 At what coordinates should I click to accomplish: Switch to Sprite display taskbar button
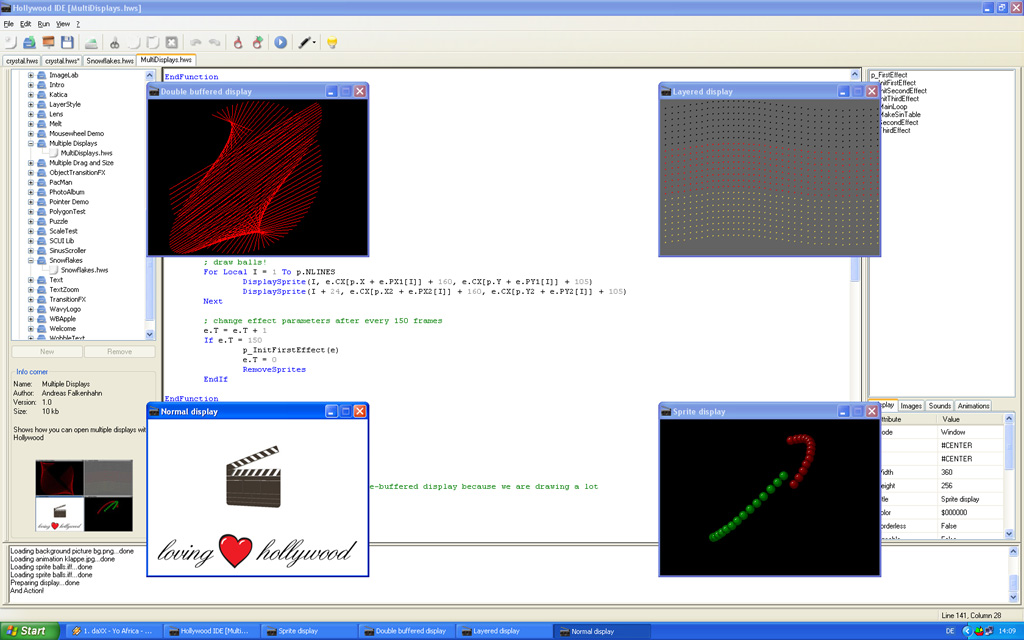click(308, 631)
